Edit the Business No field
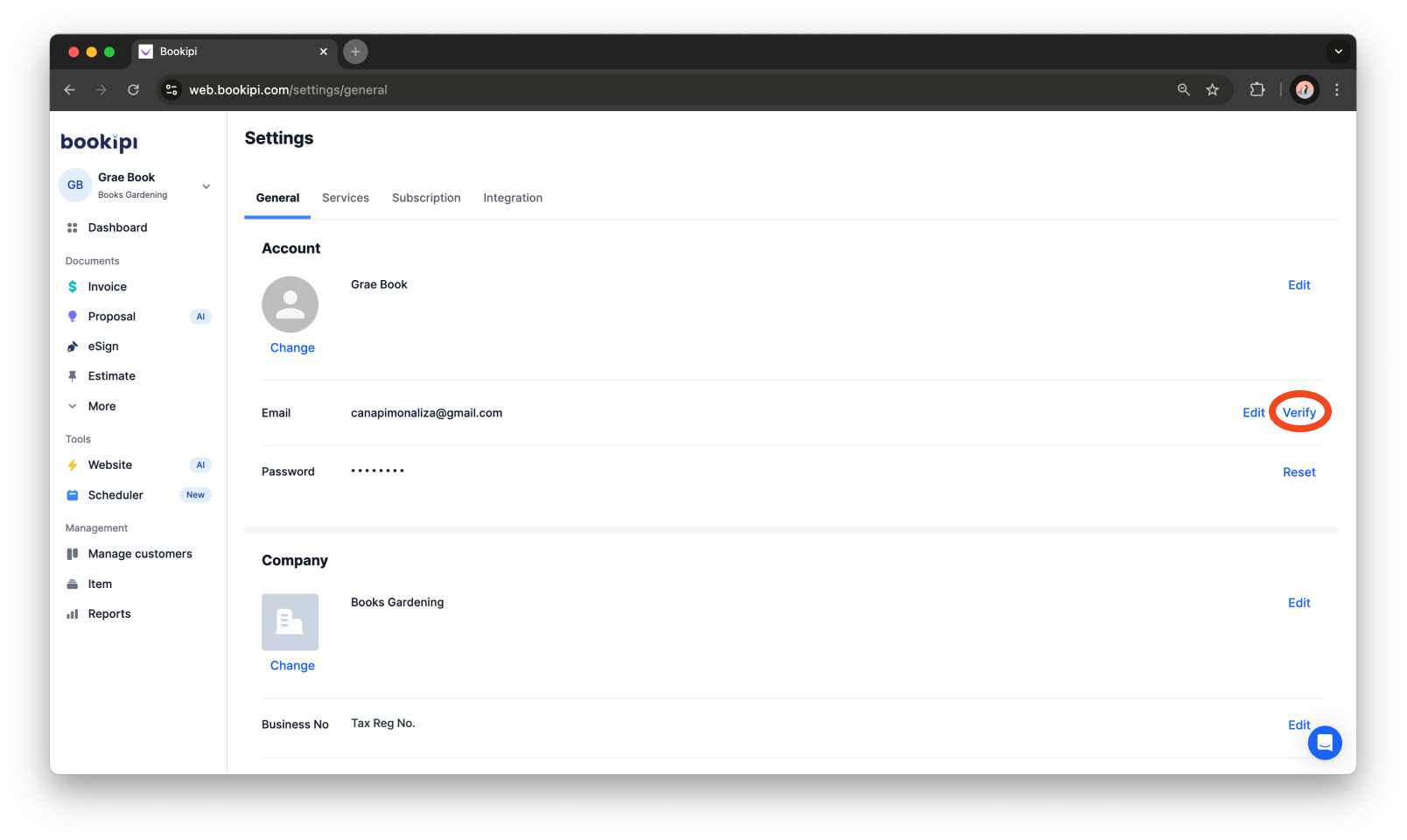This screenshot has height=840, width=1407. (1298, 724)
